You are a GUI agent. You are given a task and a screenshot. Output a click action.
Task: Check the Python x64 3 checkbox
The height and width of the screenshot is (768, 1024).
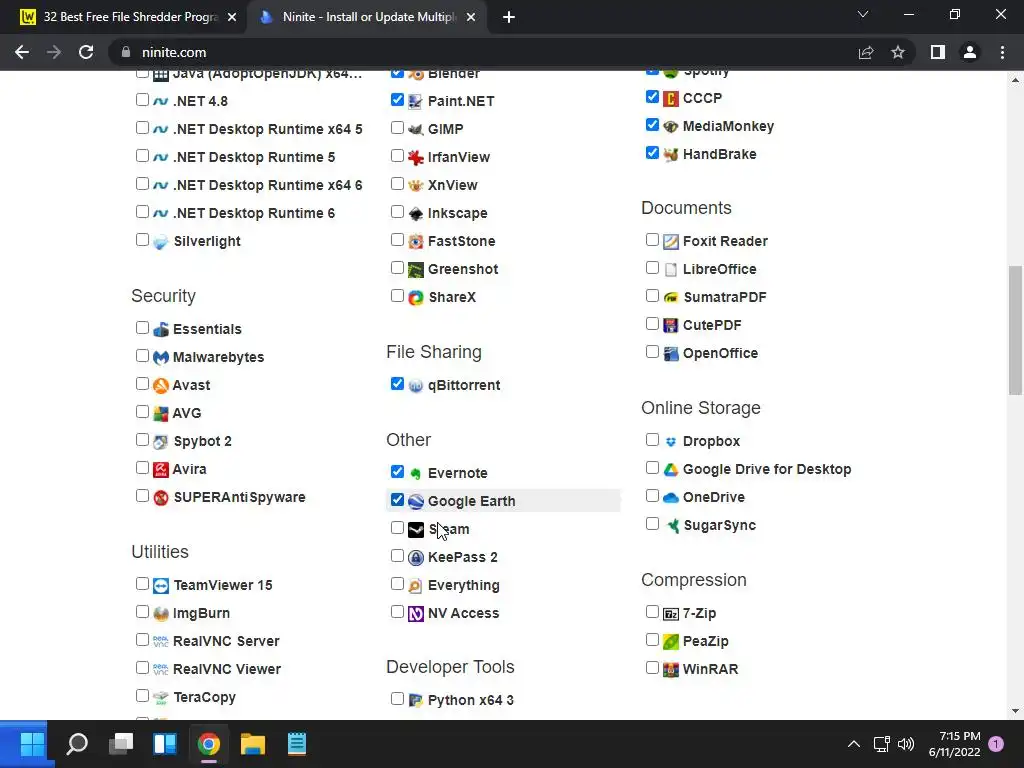click(397, 699)
